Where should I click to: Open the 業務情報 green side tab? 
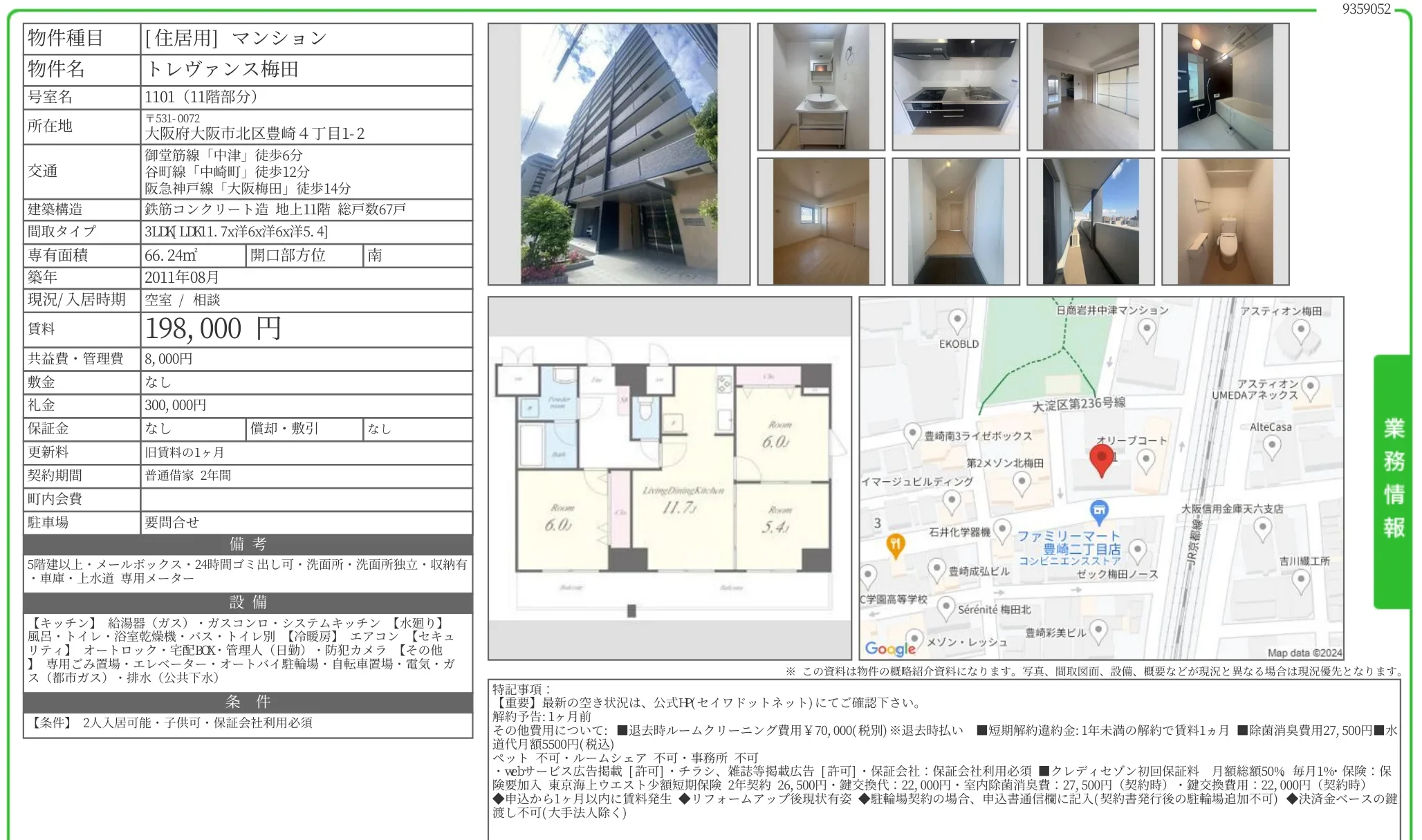[x=1392, y=479]
